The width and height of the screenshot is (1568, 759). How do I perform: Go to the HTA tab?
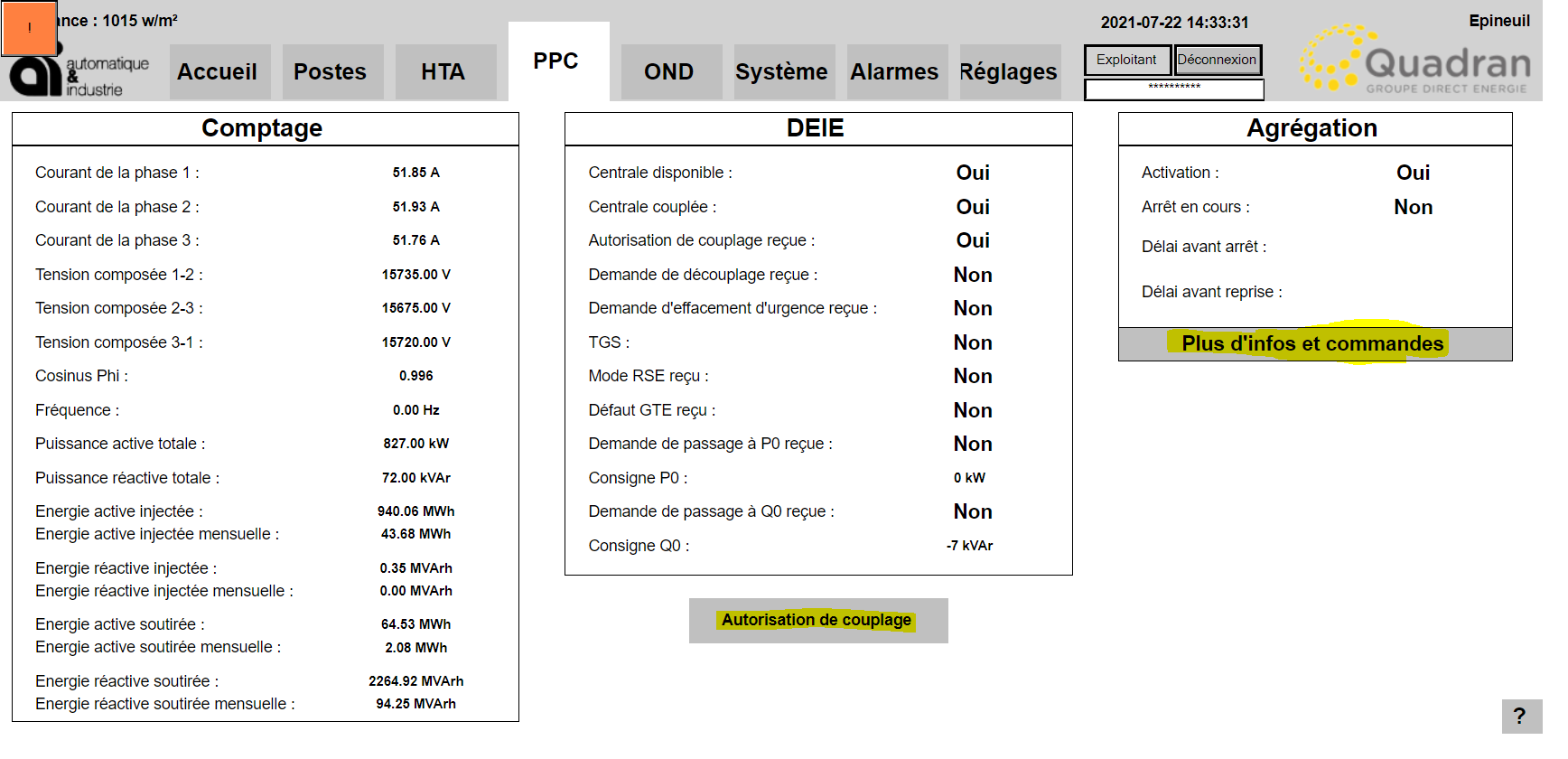point(444,72)
